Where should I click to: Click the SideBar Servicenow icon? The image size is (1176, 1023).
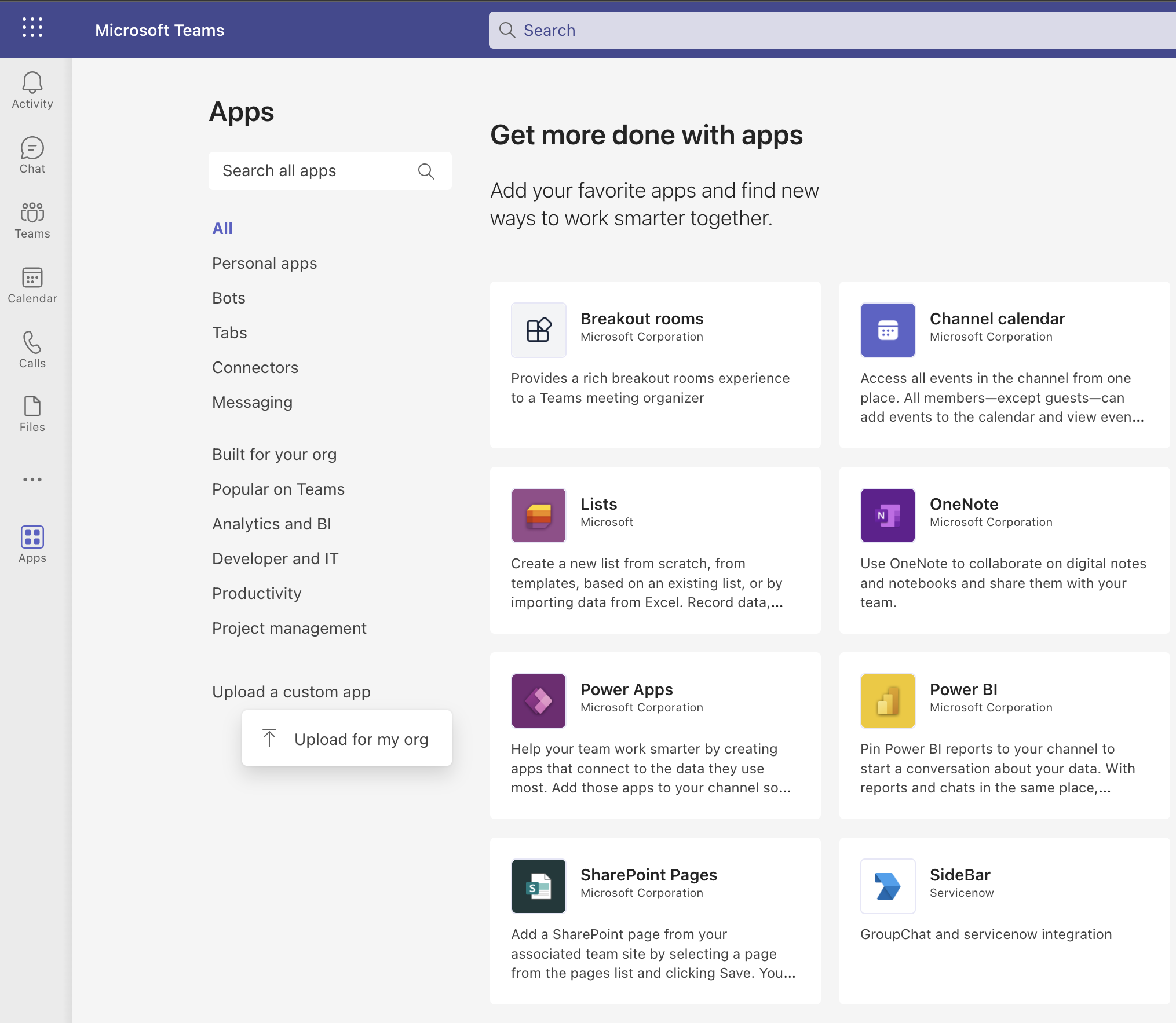[x=888, y=886]
